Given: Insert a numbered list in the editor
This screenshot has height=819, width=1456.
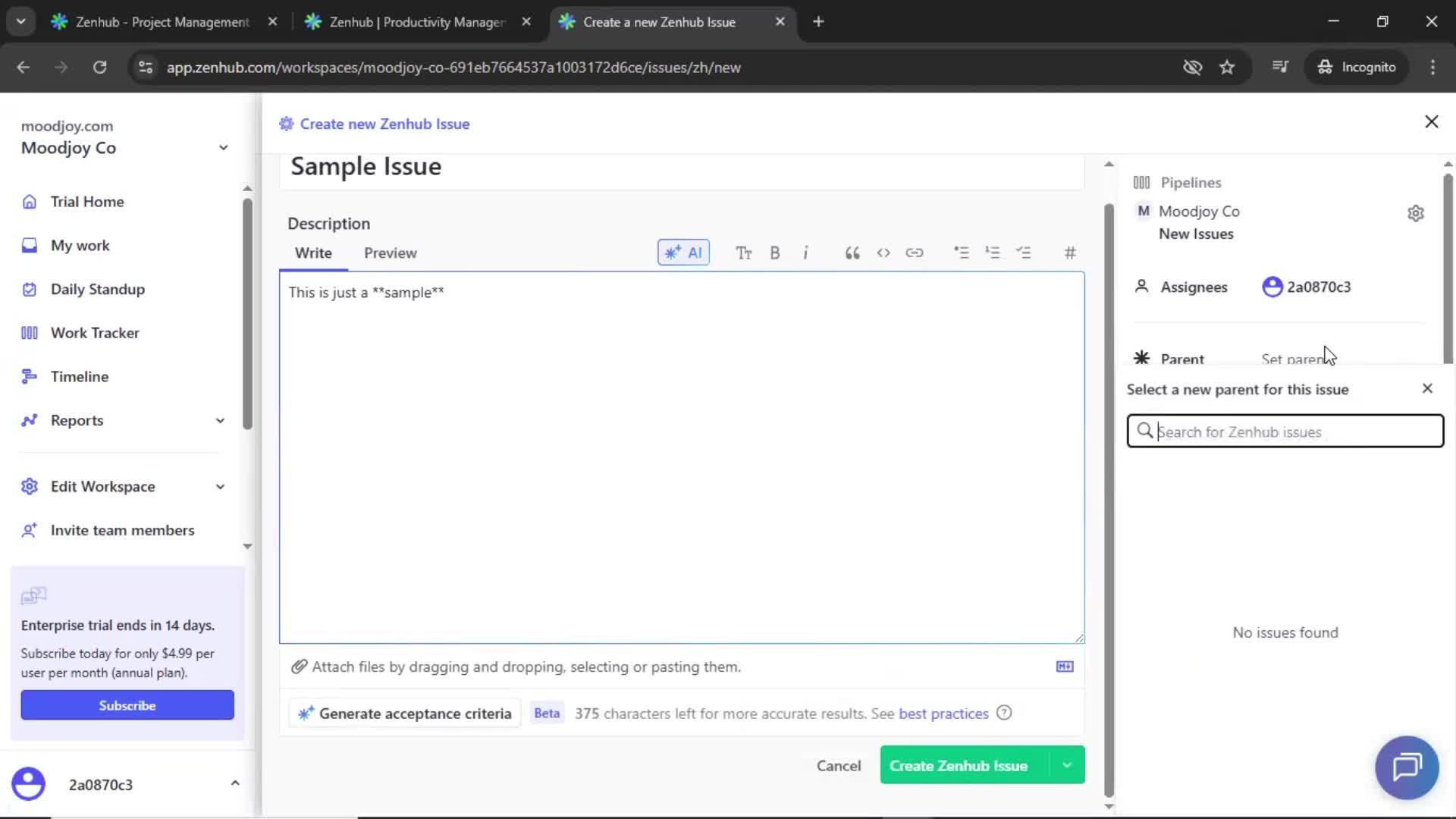Looking at the screenshot, I should pos(993,253).
